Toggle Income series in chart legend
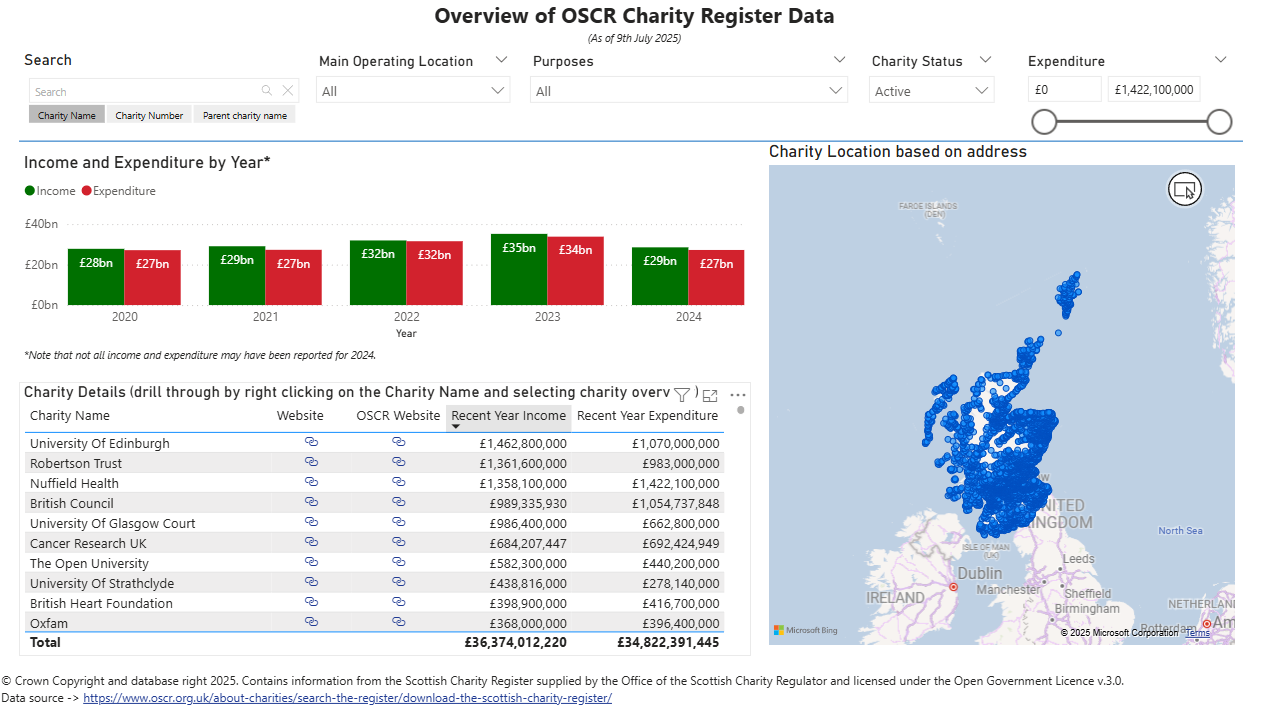This screenshot has height=709, width=1270. 50,191
